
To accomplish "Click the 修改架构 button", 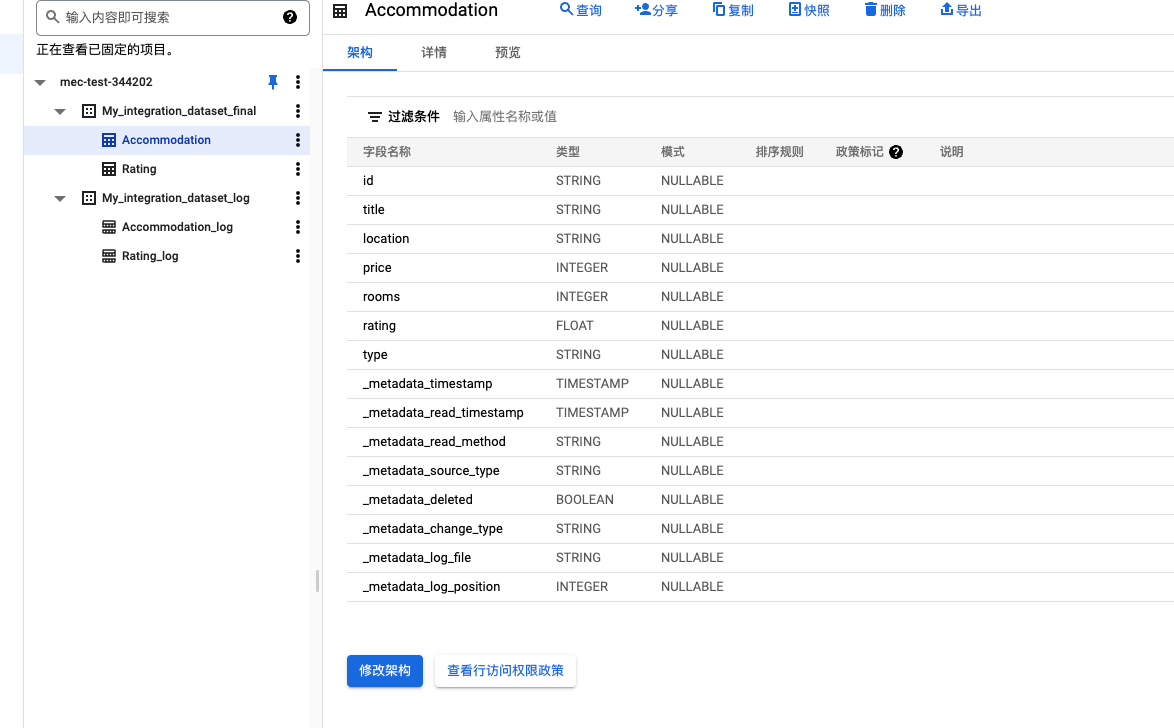I will 385,670.
